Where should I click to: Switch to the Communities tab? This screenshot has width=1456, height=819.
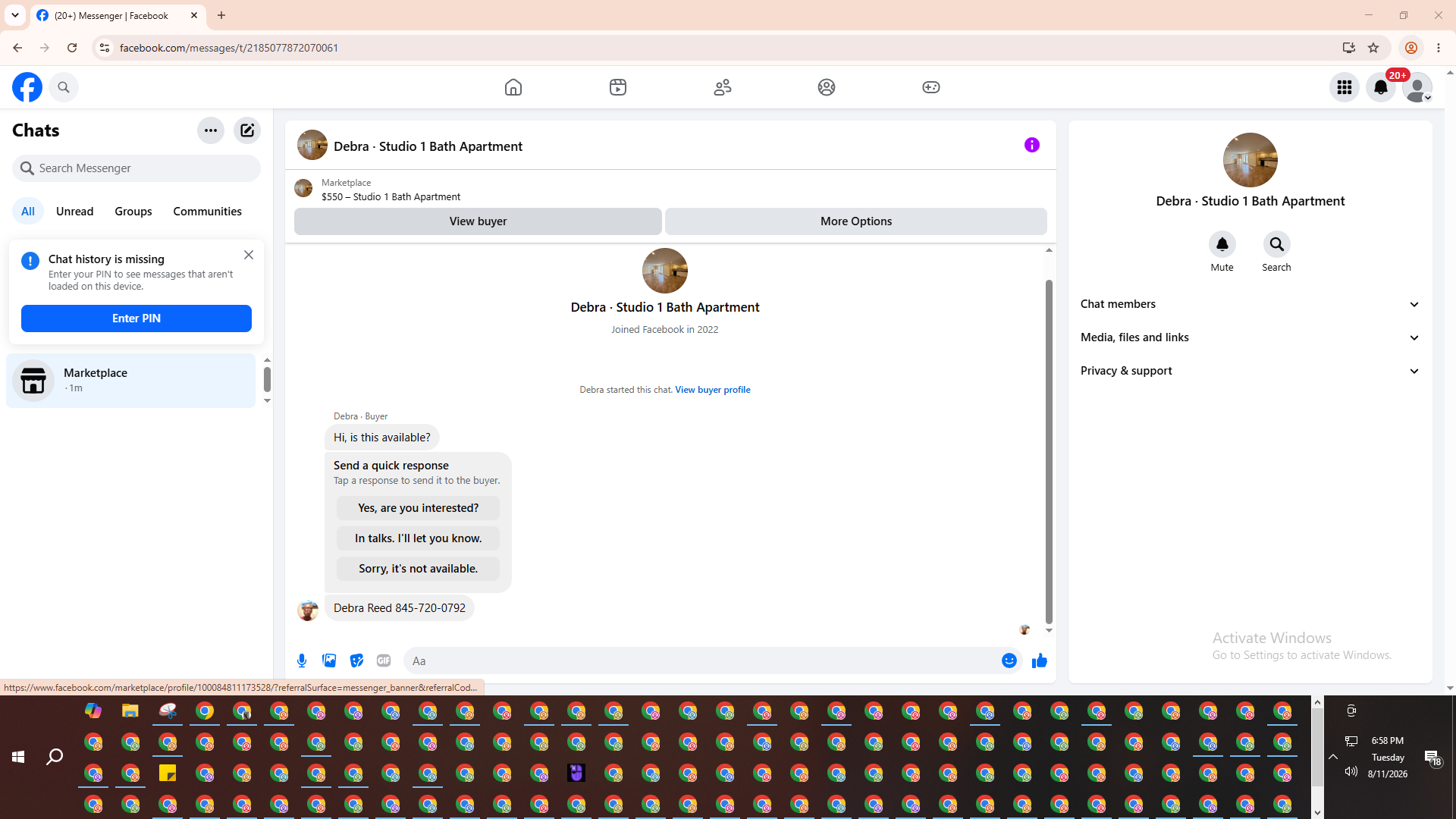(x=207, y=212)
